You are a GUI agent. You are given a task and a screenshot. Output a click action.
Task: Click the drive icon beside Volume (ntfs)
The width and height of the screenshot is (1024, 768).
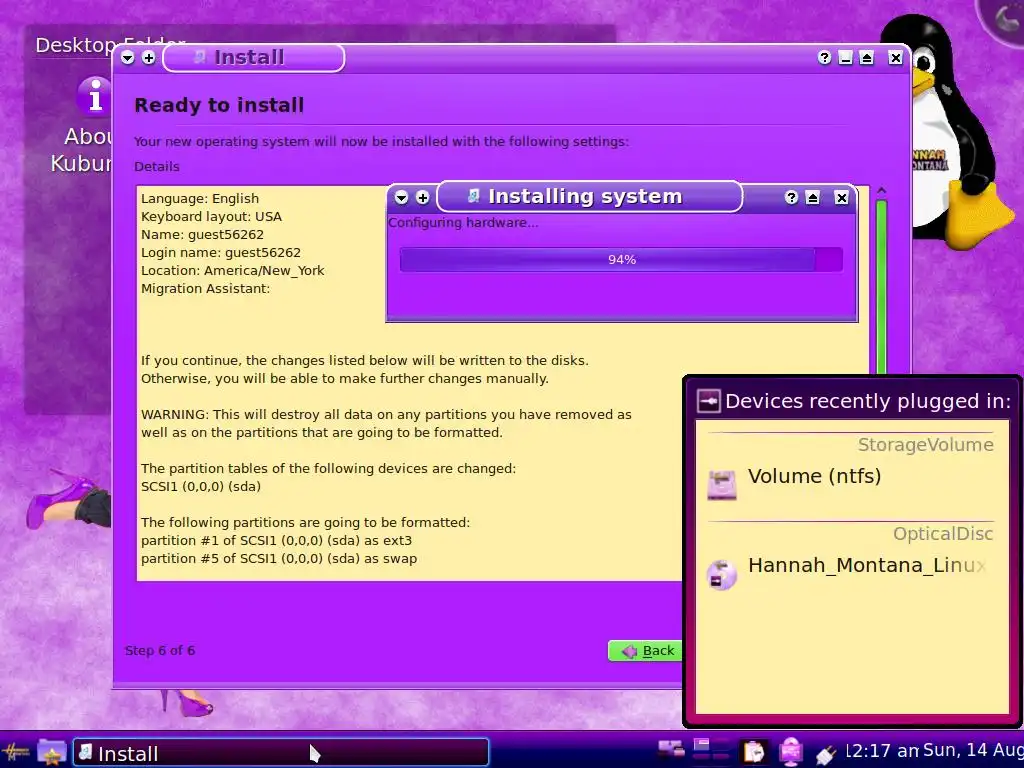coord(722,485)
